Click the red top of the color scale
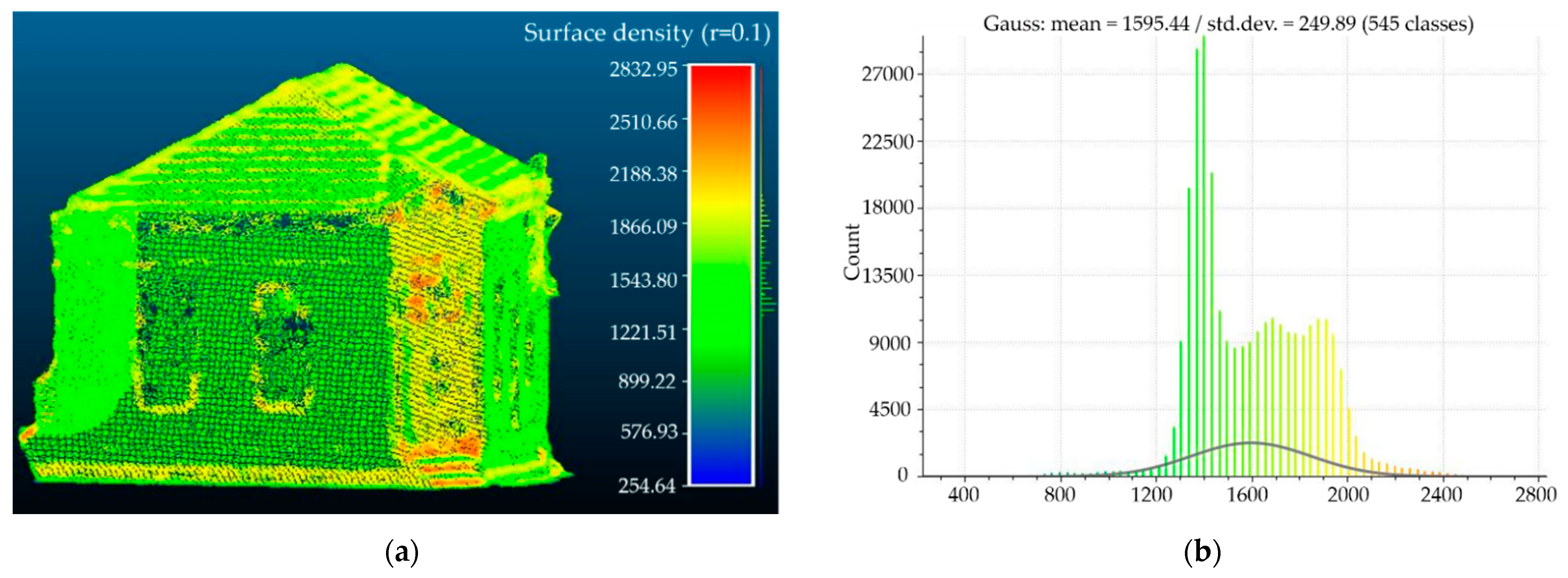This screenshot has width=1568, height=578. pos(721,82)
